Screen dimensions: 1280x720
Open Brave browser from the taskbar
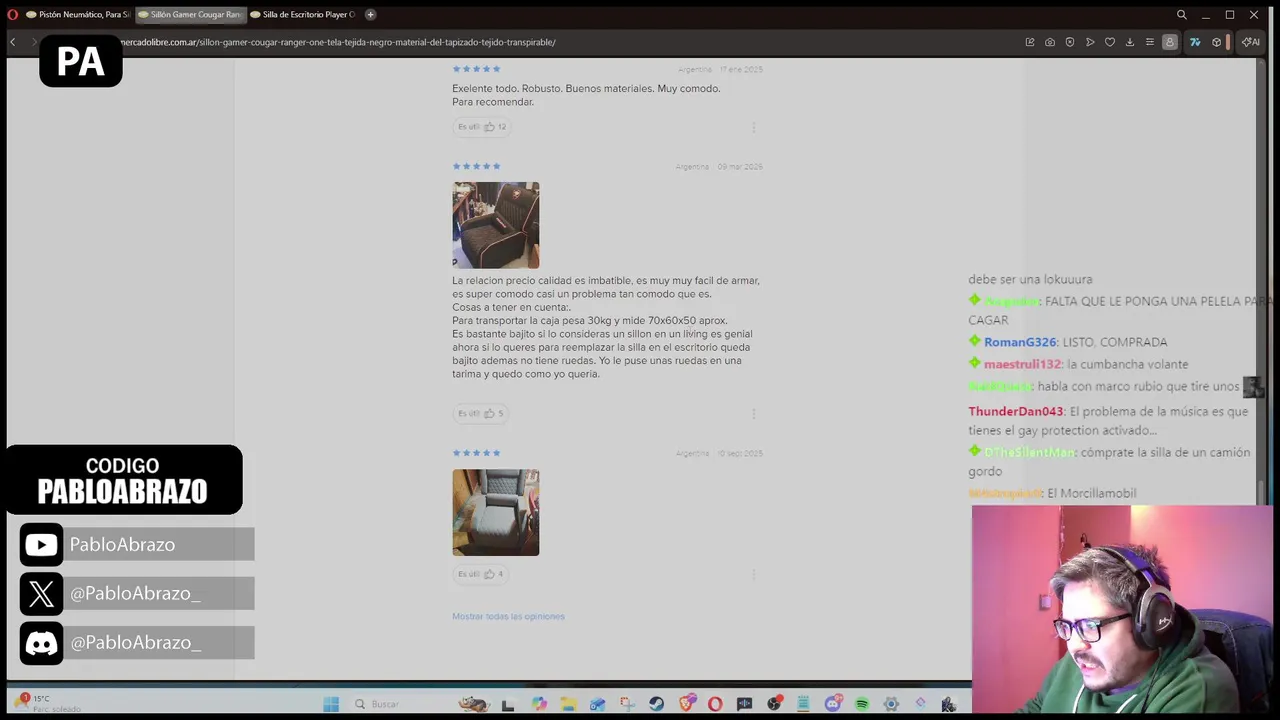point(686,704)
